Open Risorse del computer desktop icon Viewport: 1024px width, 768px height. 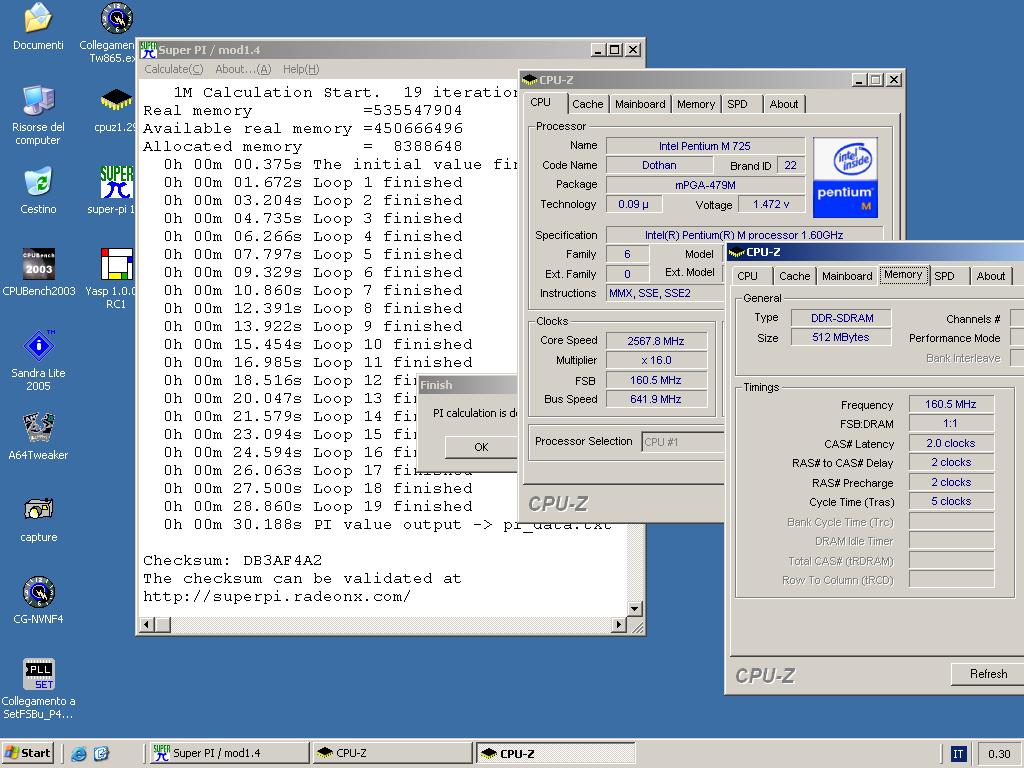(38, 100)
